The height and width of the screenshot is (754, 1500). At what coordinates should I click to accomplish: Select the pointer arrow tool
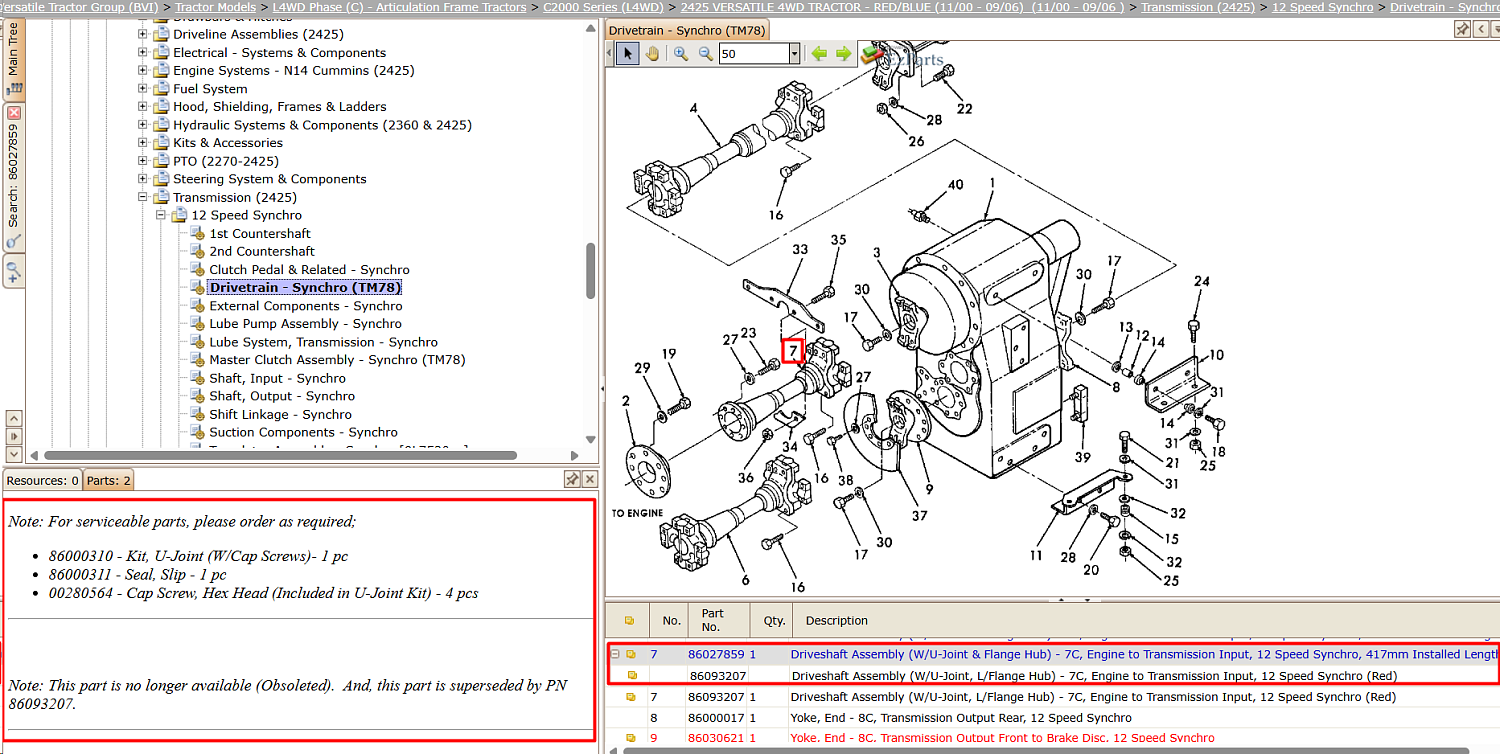click(x=627, y=54)
